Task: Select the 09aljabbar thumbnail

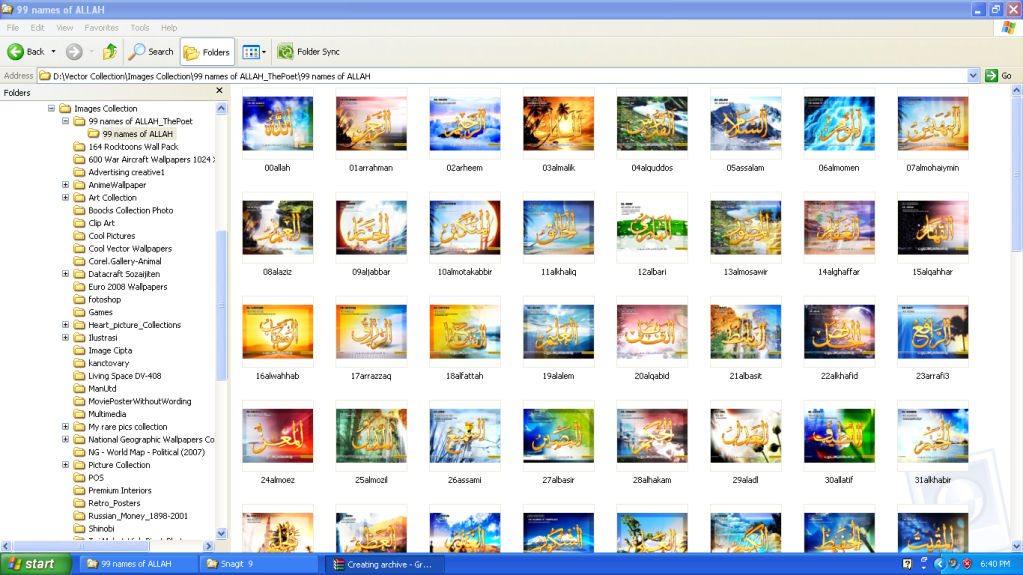Action: (x=371, y=227)
